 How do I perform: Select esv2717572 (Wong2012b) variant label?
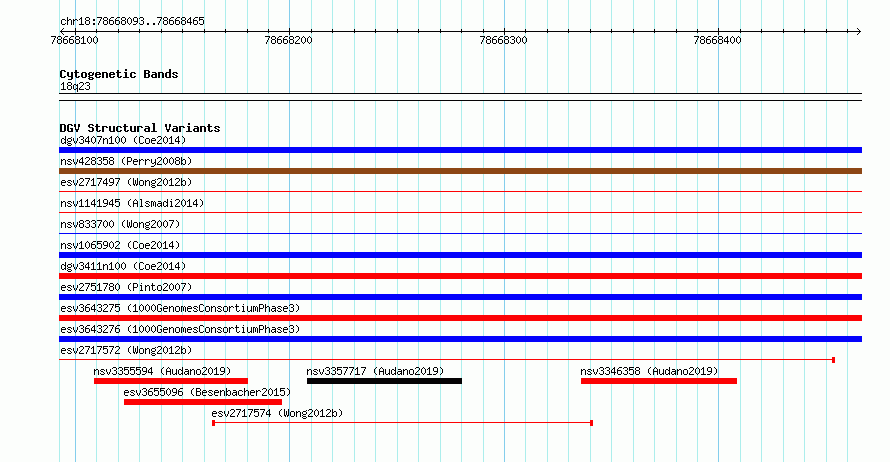tap(126, 350)
